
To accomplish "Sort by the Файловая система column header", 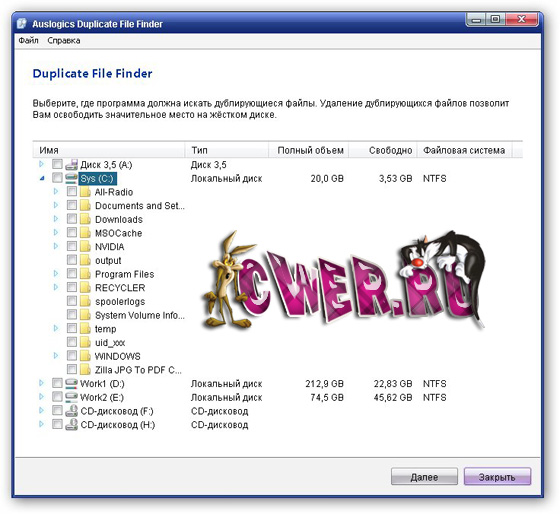I will click(464, 150).
